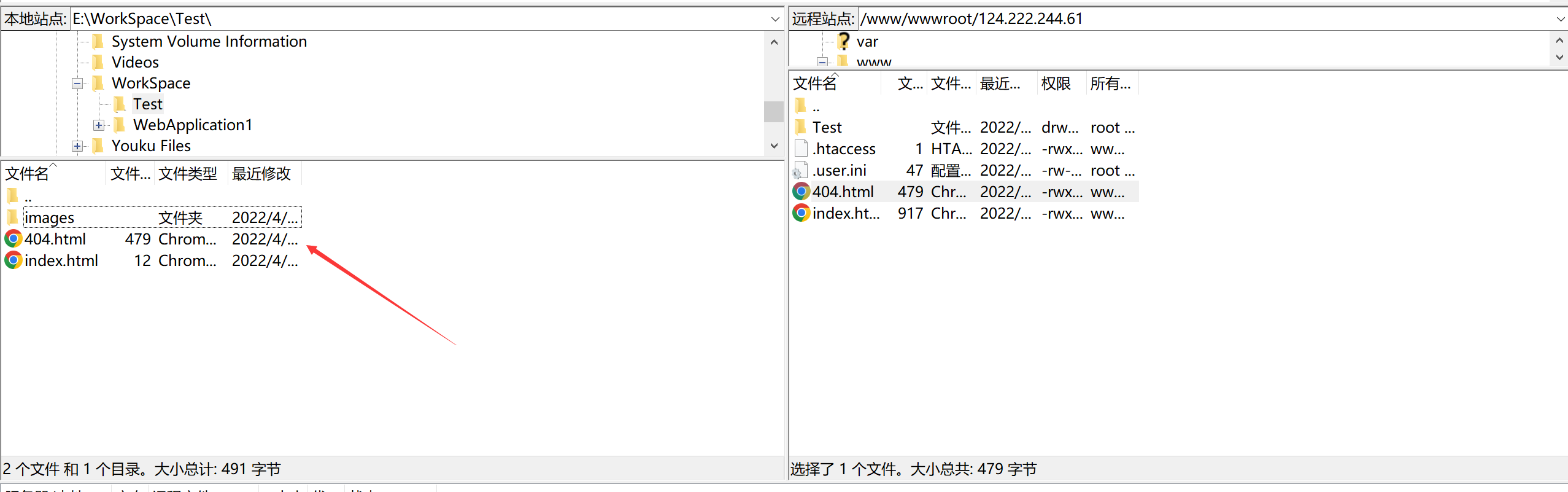This screenshot has height=492, width=1568.
Task: Expand the Youku Files tree node
Action: point(77,146)
